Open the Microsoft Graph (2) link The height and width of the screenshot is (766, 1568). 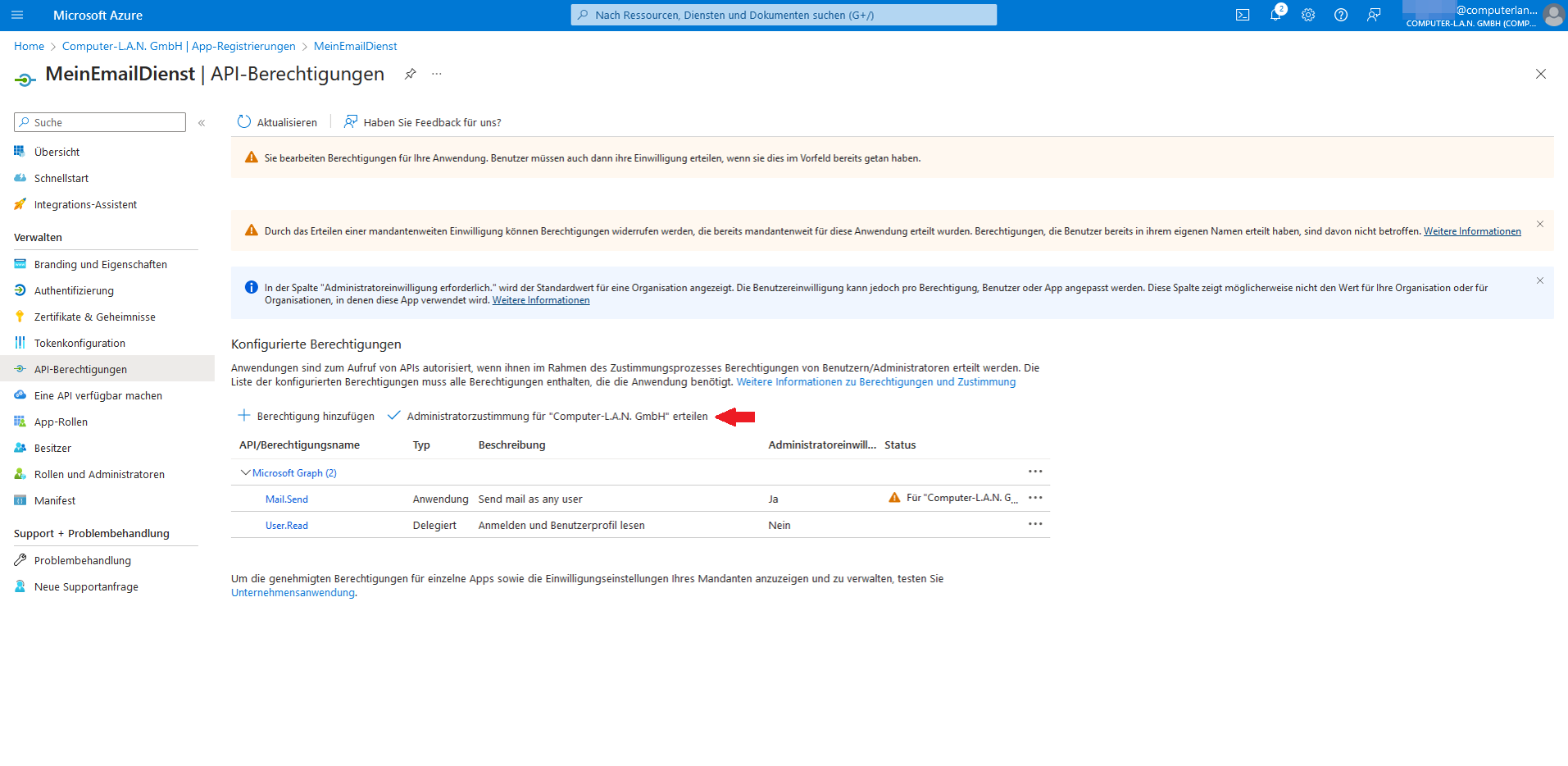tap(294, 473)
